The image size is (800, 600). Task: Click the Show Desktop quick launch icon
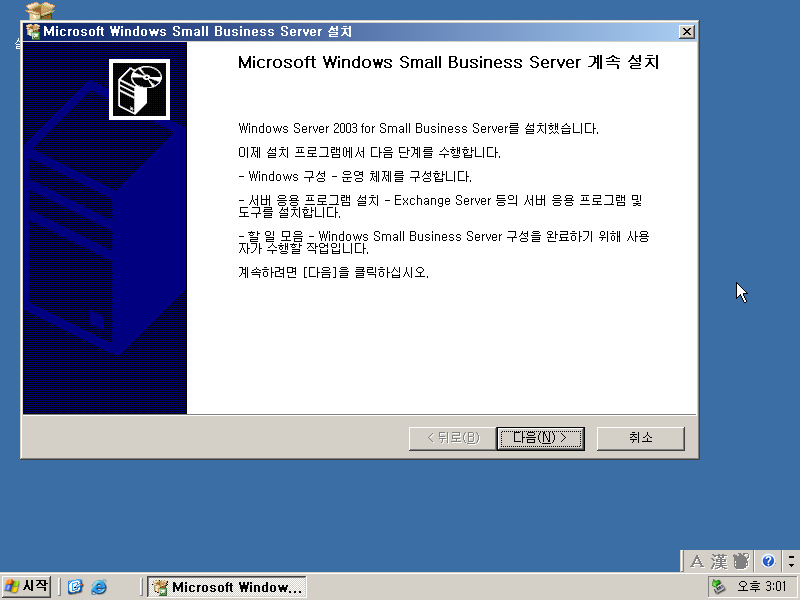[x=75, y=587]
